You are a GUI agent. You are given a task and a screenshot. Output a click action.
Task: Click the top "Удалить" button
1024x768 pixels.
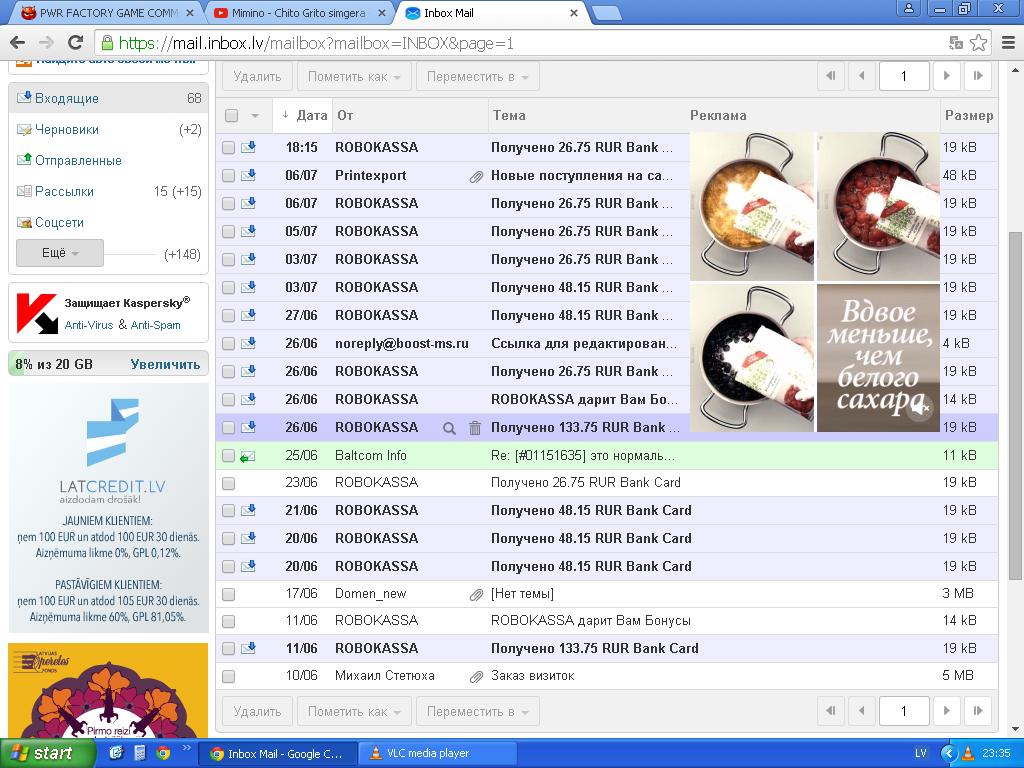point(257,76)
